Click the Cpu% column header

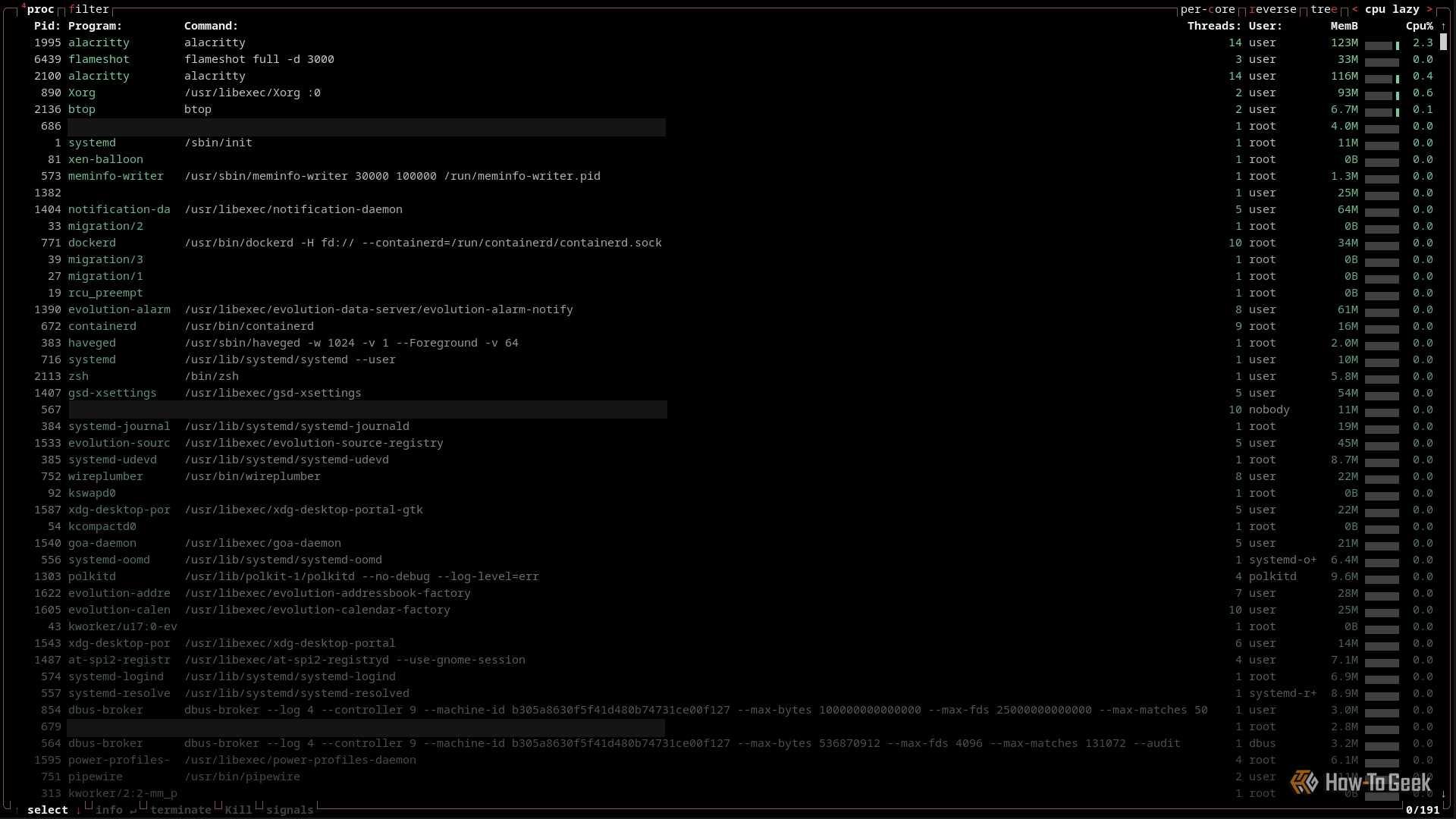1420,26
